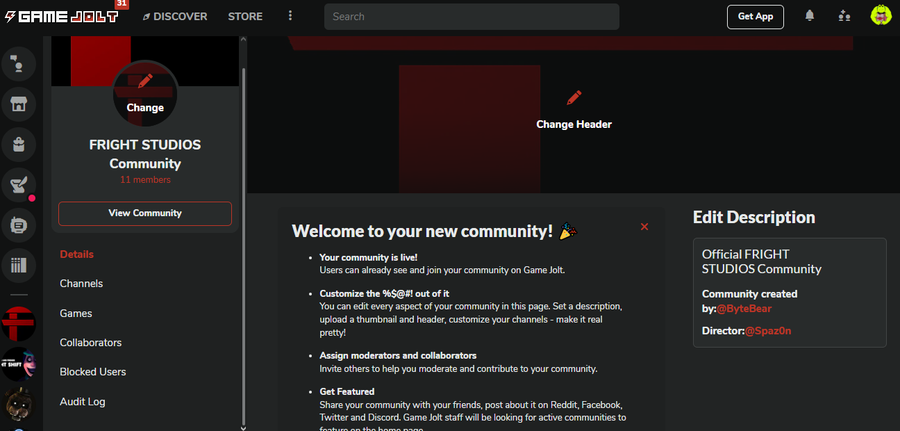Open the Shift community thumbnail in sidebar
This screenshot has width=900, height=431.
pos(19,364)
